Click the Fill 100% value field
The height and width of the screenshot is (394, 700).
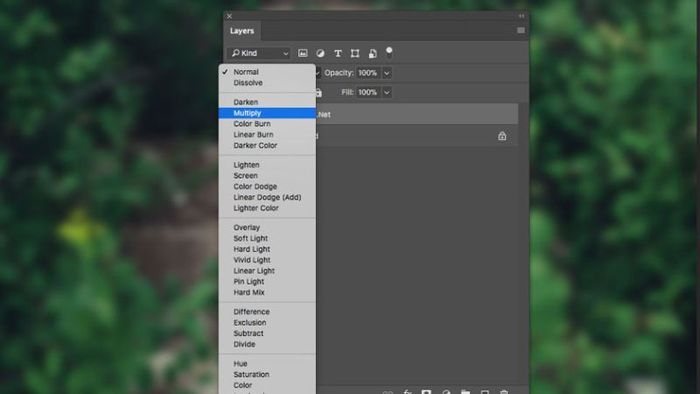click(x=368, y=92)
